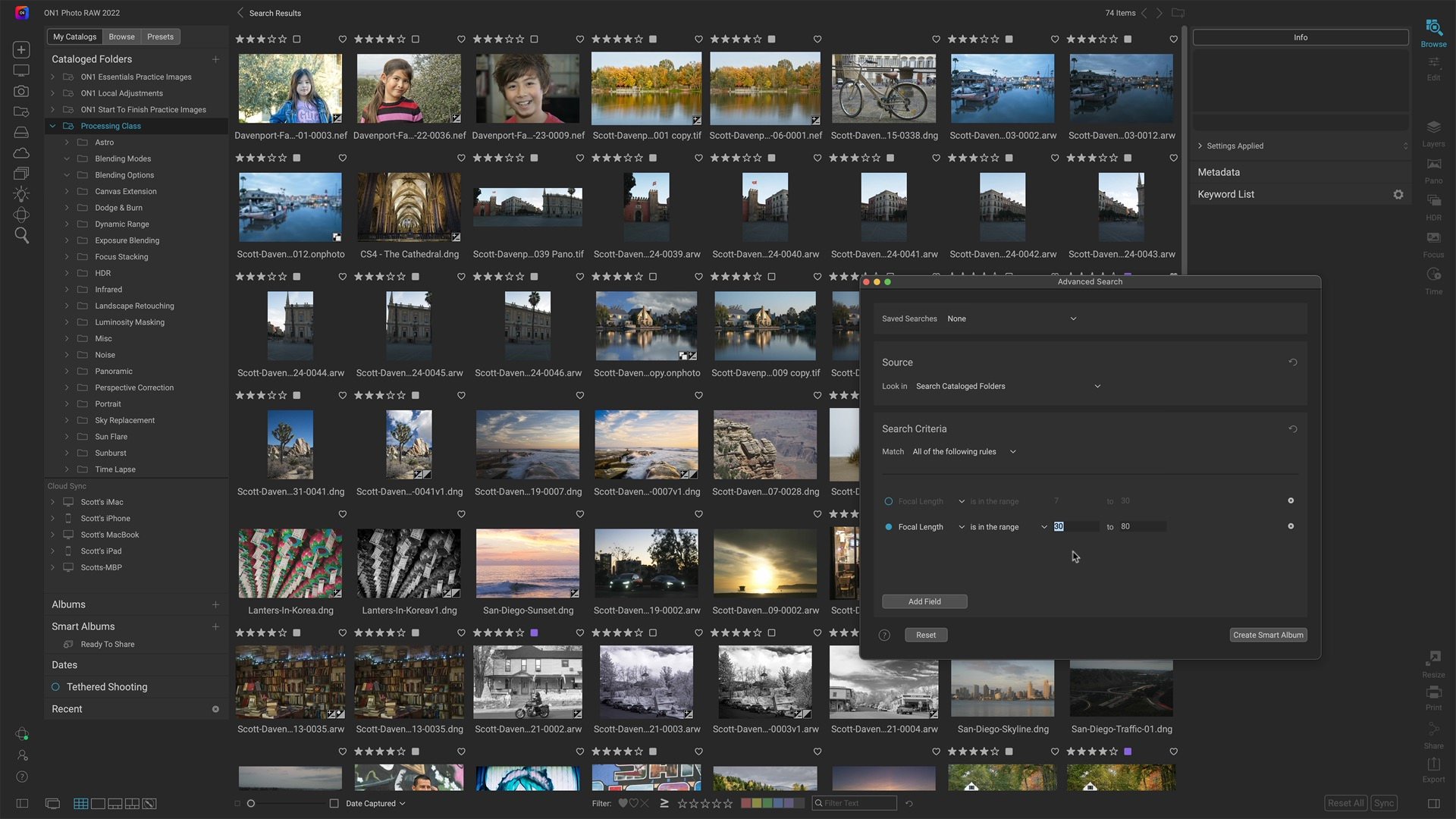The width and height of the screenshot is (1456, 819).
Task: Toggle the left panel visibility icon
Action: (22, 803)
